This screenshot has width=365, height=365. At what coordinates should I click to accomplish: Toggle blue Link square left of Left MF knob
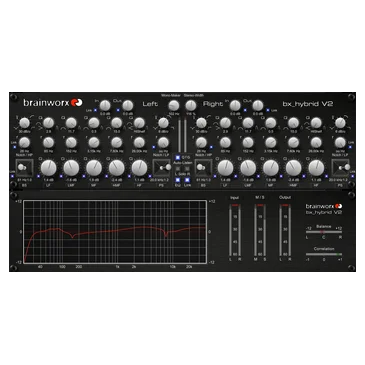[84, 176]
